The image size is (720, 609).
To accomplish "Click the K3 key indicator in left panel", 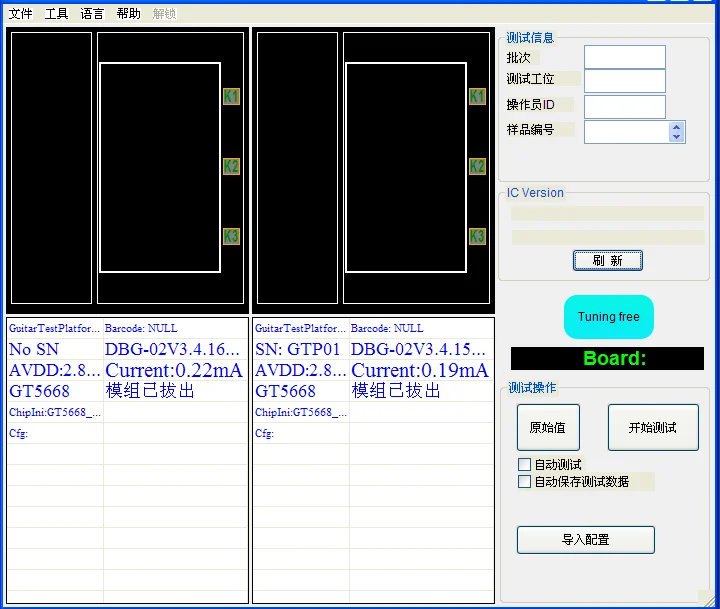I will point(231,237).
